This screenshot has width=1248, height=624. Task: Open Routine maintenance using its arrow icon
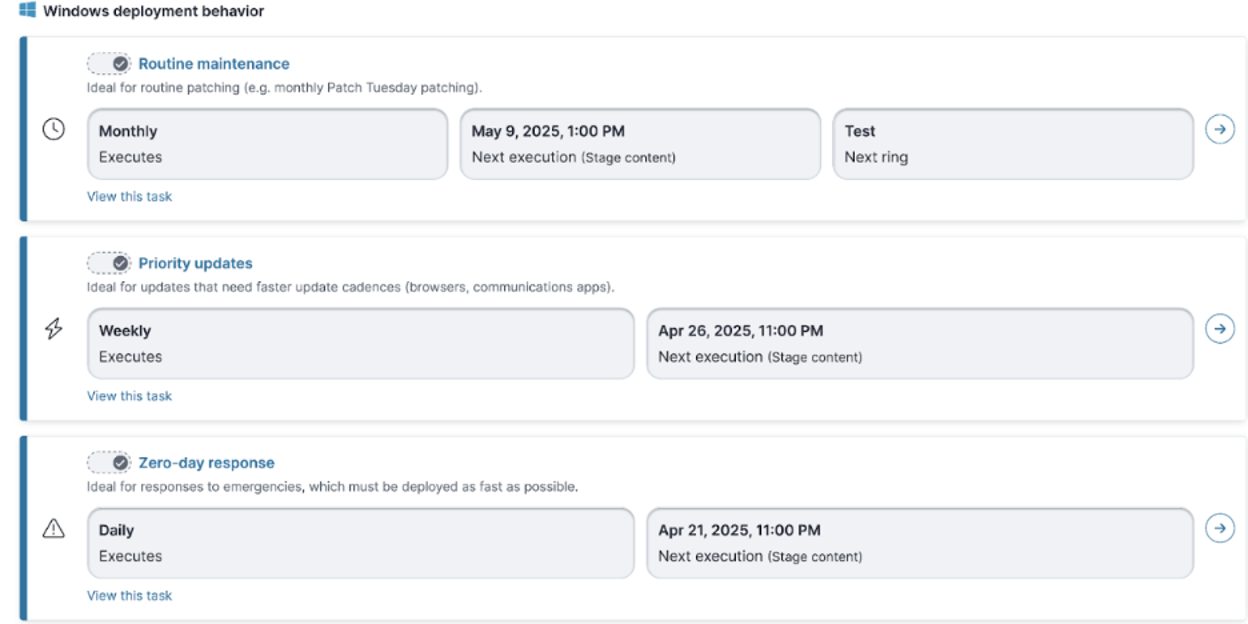(x=1219, y=129)
